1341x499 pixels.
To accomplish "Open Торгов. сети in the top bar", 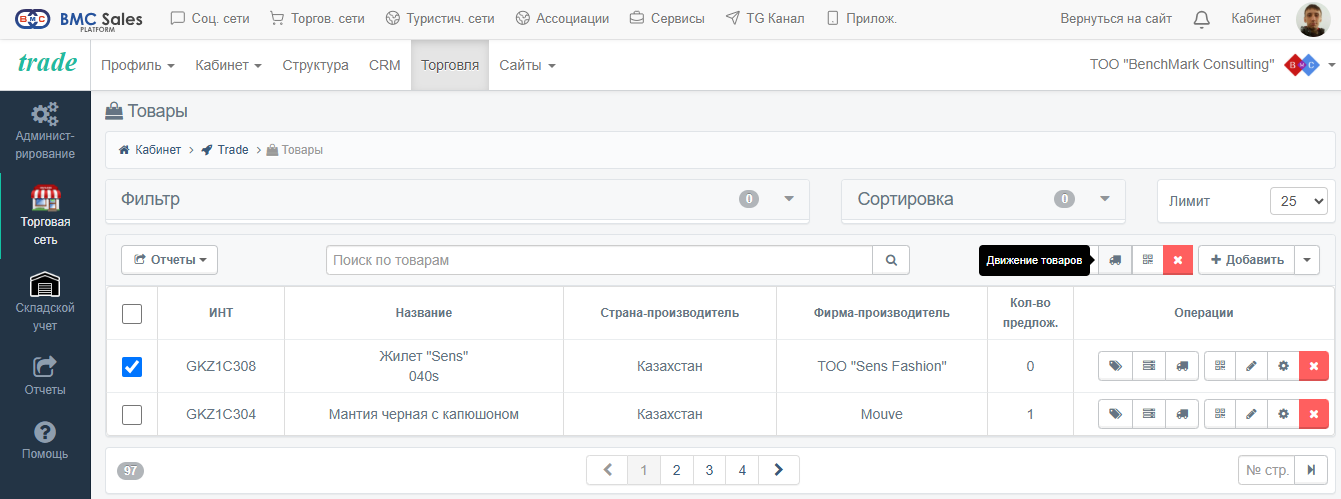I will click(x=317, y=18).
